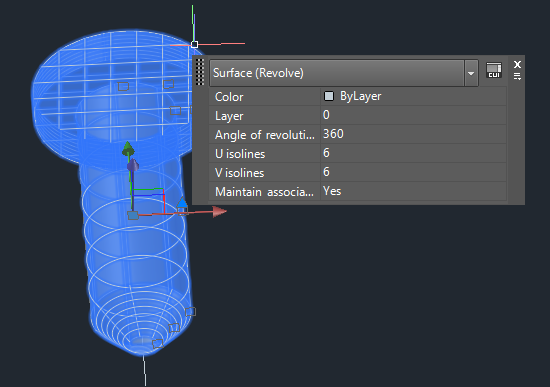The image size is (550, 387).
Task: Open the Quick Properties options menu icon
Action: 517,76
